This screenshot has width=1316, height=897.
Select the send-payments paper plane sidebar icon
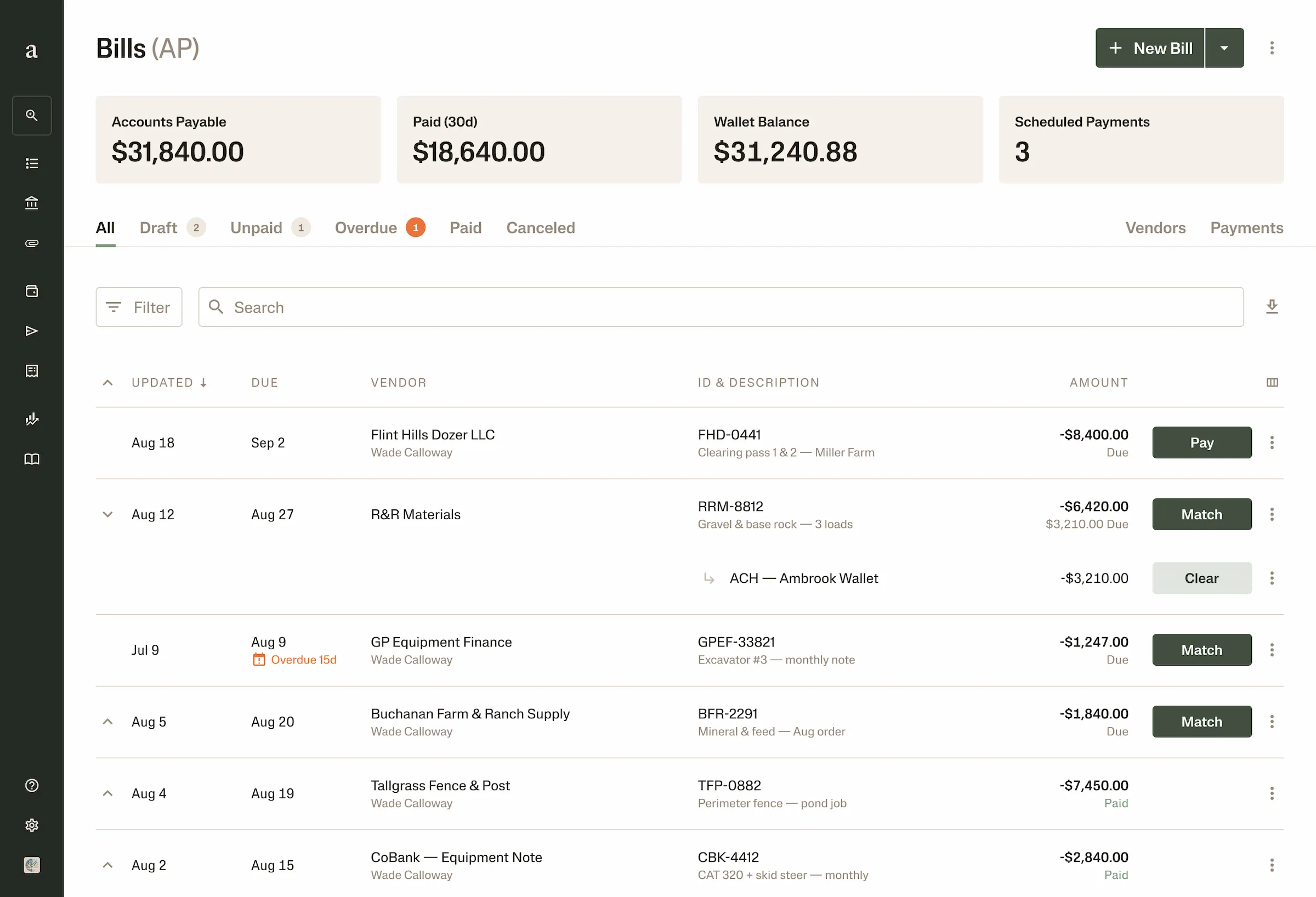(32, 330)
